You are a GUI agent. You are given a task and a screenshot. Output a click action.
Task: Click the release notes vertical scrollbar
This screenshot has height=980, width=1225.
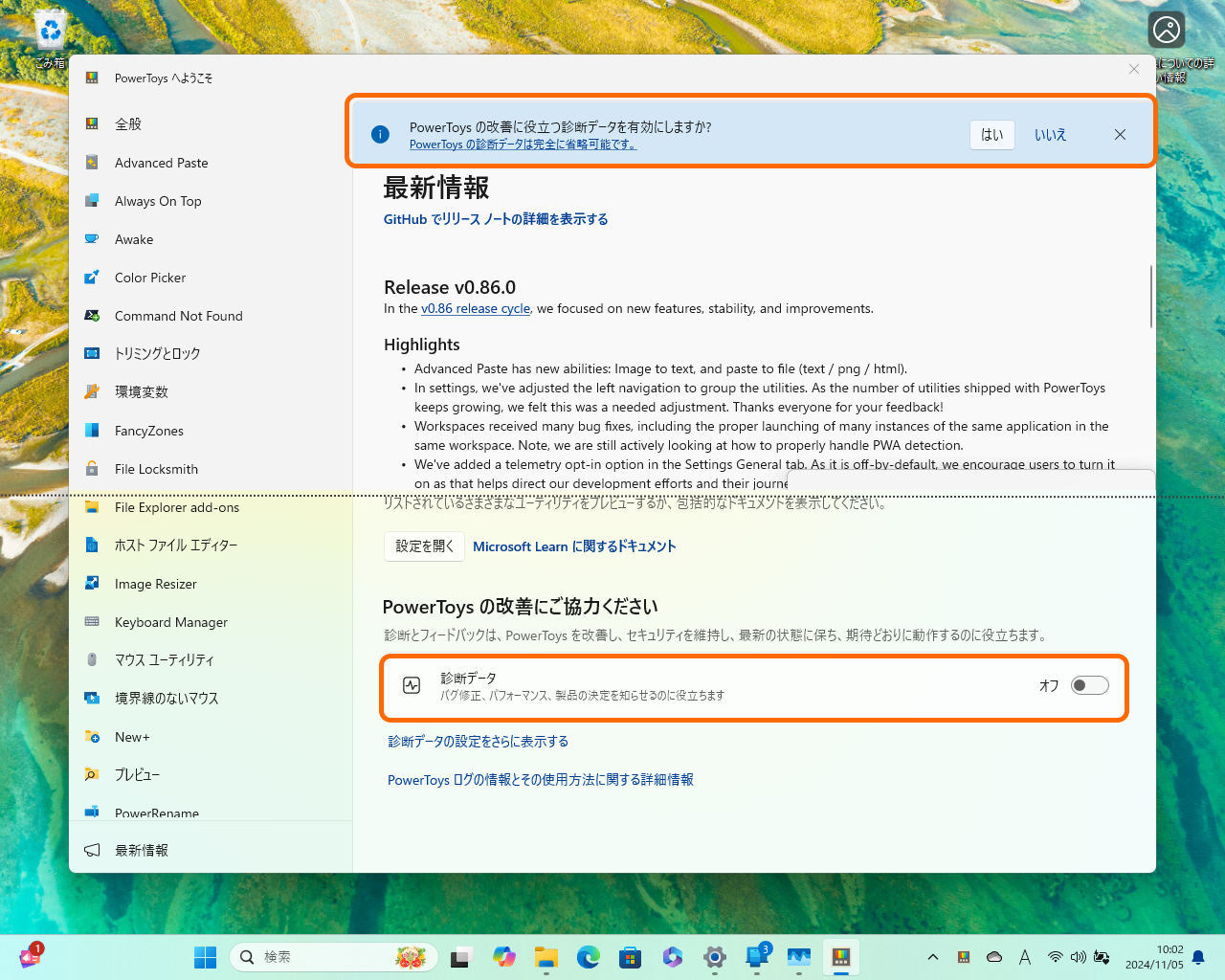tap(1150, 297)
